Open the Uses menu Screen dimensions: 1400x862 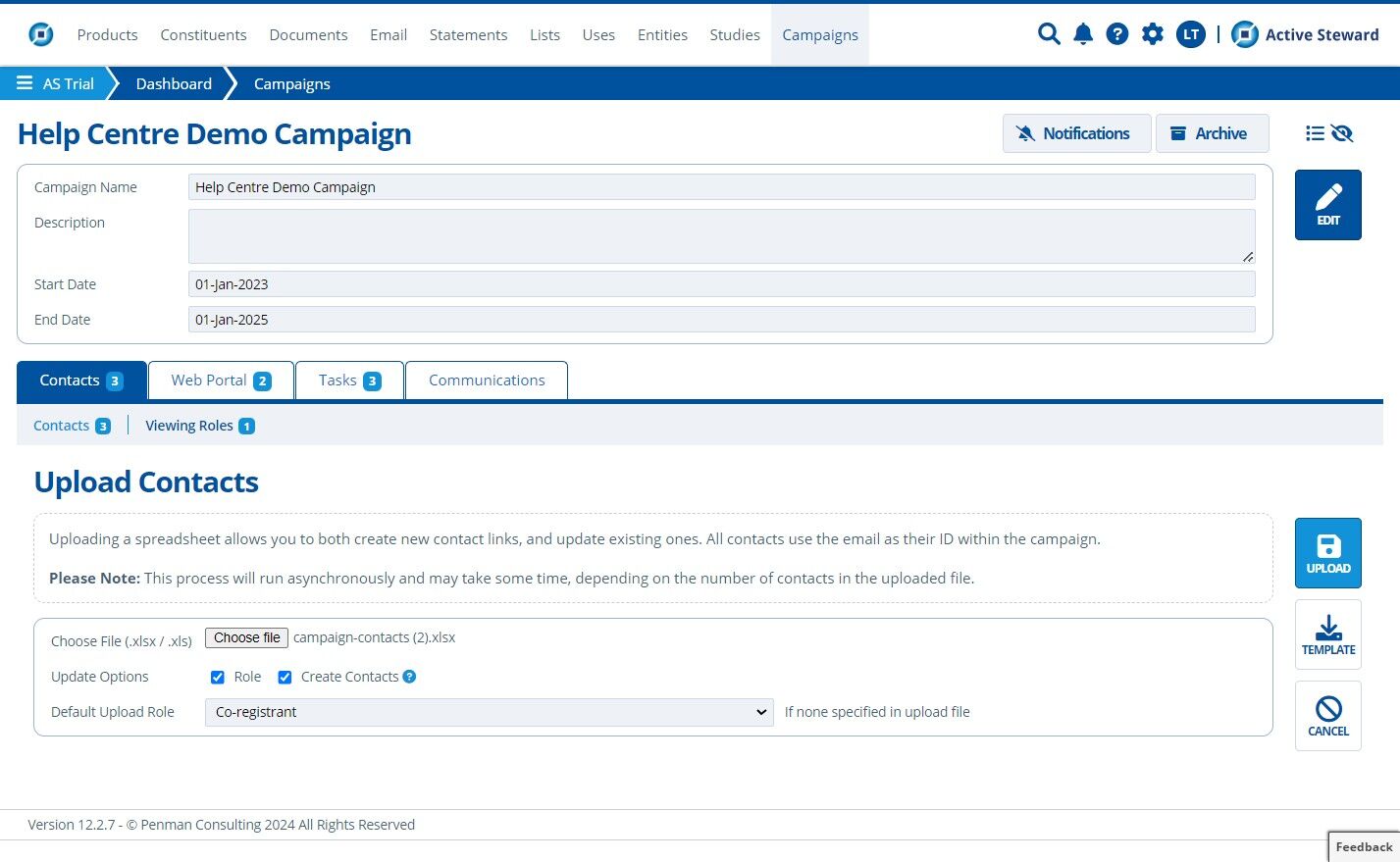[598, 34]
